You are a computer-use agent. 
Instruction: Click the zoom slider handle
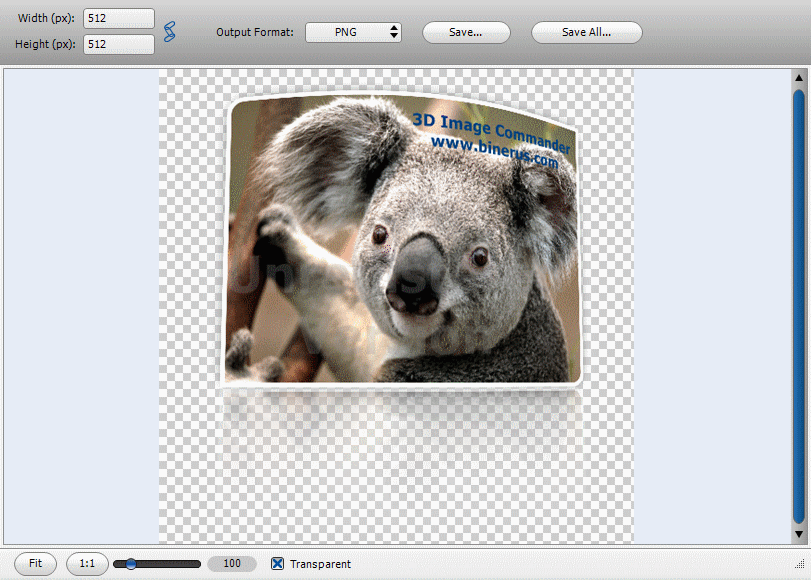(131, 563)
